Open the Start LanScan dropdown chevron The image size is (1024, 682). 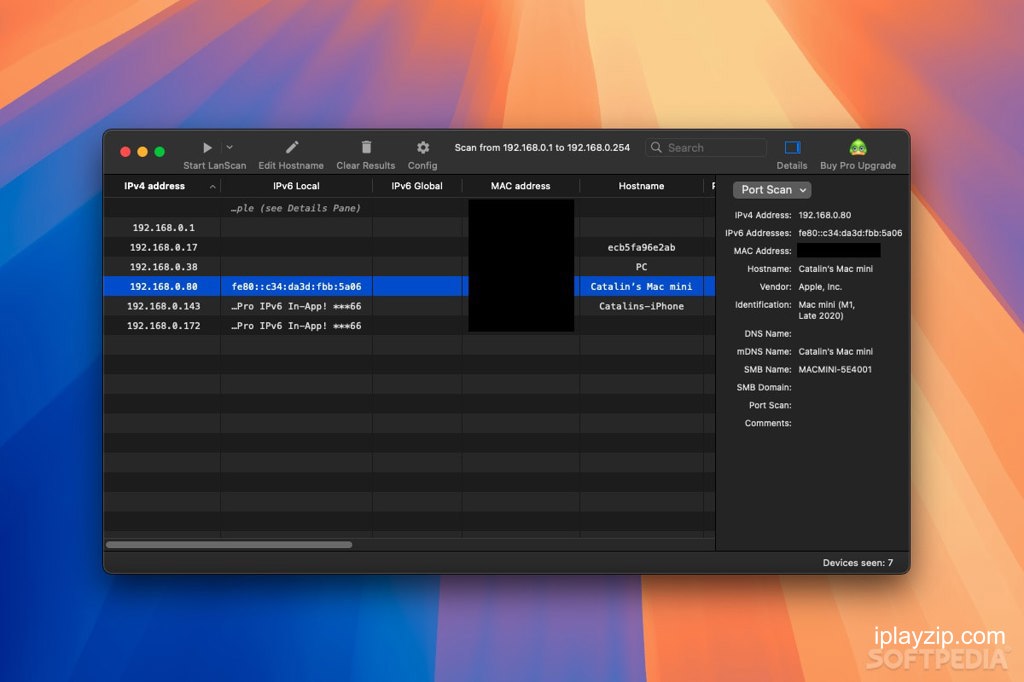pos(229,148)
